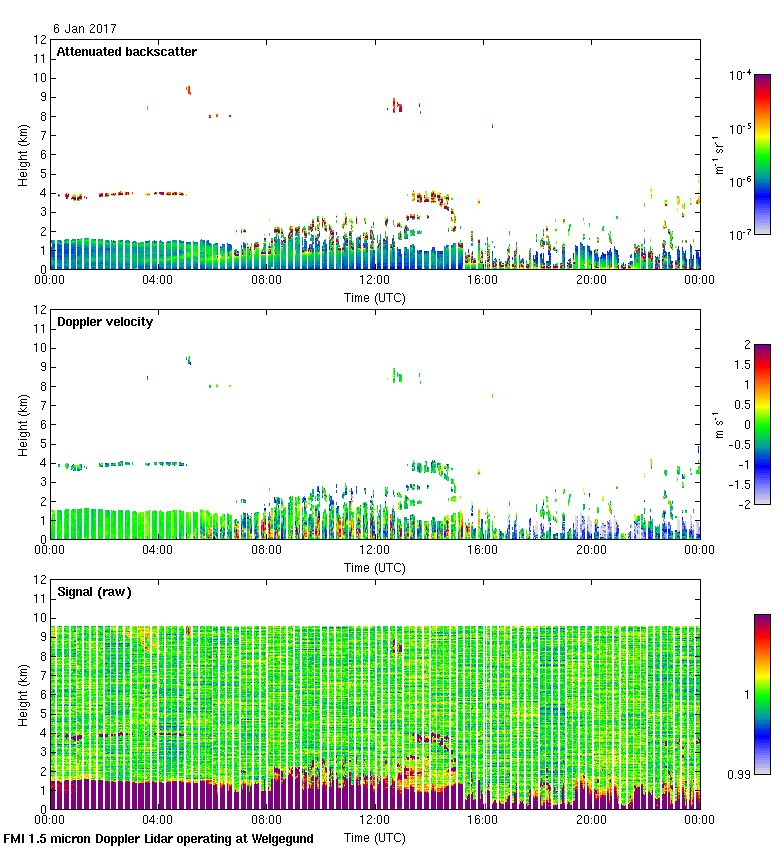Click the 1.5 tick on velocity color bar
Image resolution: width=780 pixels, height=850 pixels.
(743, 364)
